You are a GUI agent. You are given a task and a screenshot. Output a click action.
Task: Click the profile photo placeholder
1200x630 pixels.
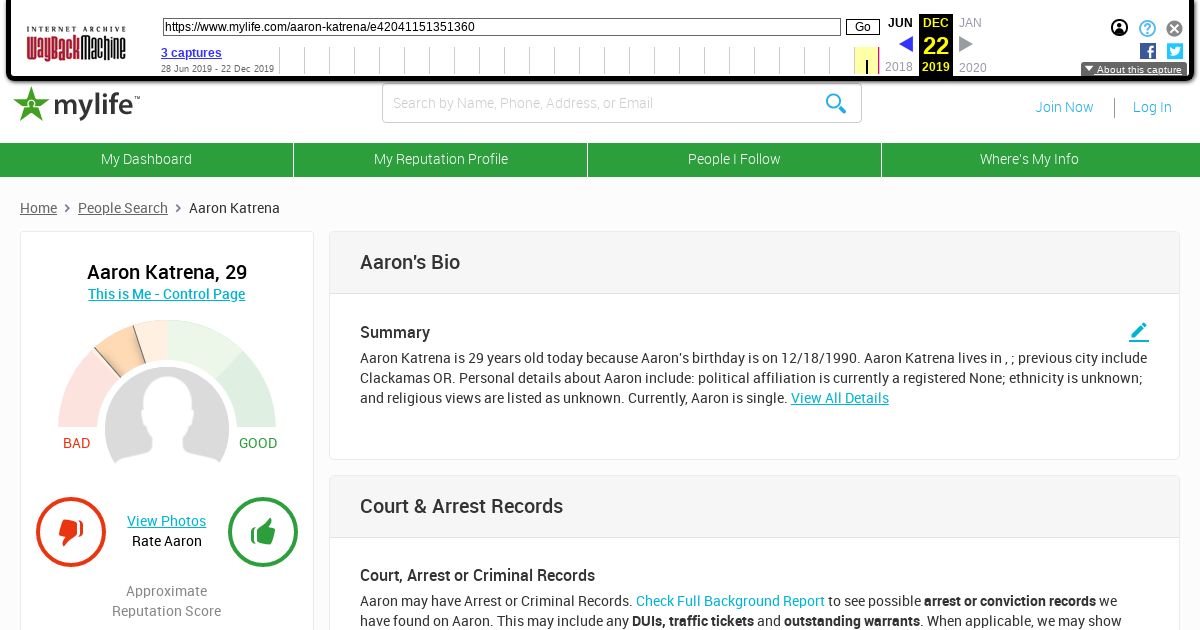point(167,415)
